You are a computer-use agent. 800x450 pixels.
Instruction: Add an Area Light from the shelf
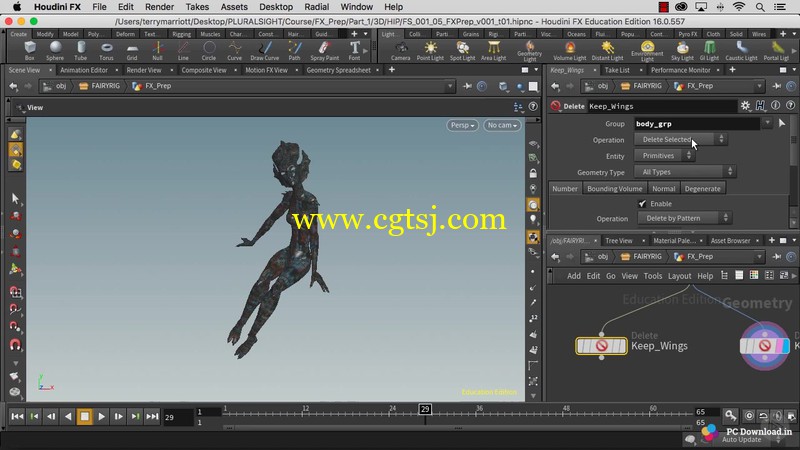[493, 51]
